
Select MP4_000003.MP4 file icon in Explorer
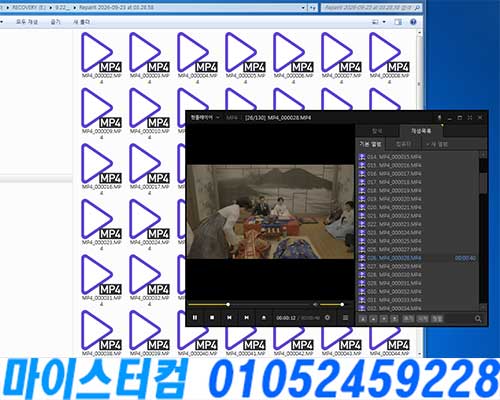click(149, 53)
